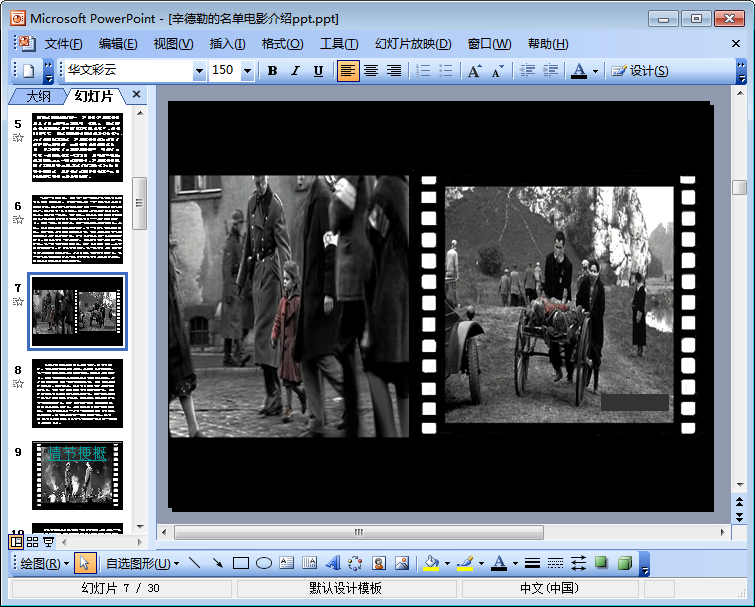Switch to the 大纲 outline tab
The height and width of the screenshot is (607, 755).
tap(38, 96)
